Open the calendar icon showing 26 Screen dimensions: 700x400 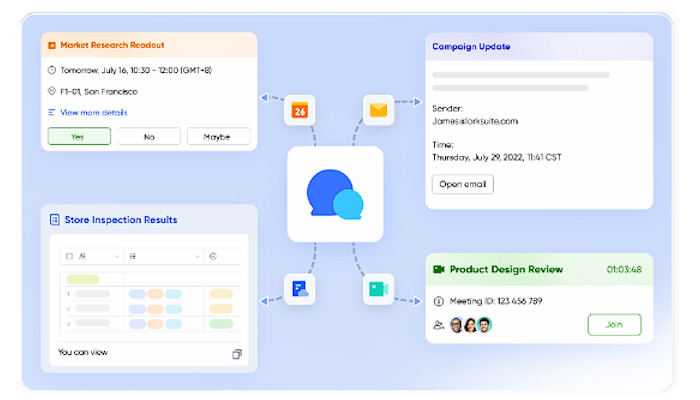click(x=299, y=110)
